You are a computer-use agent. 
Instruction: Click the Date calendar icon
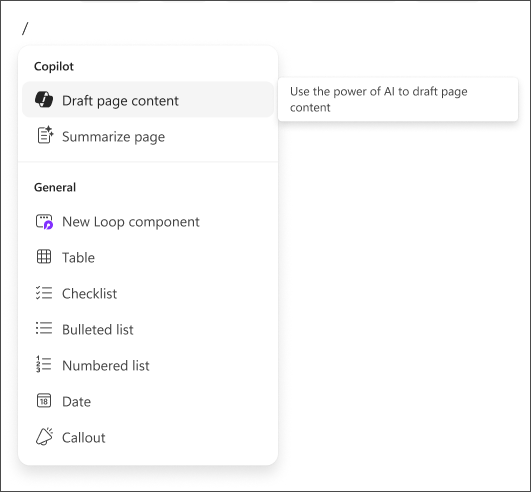click(44, 401)
